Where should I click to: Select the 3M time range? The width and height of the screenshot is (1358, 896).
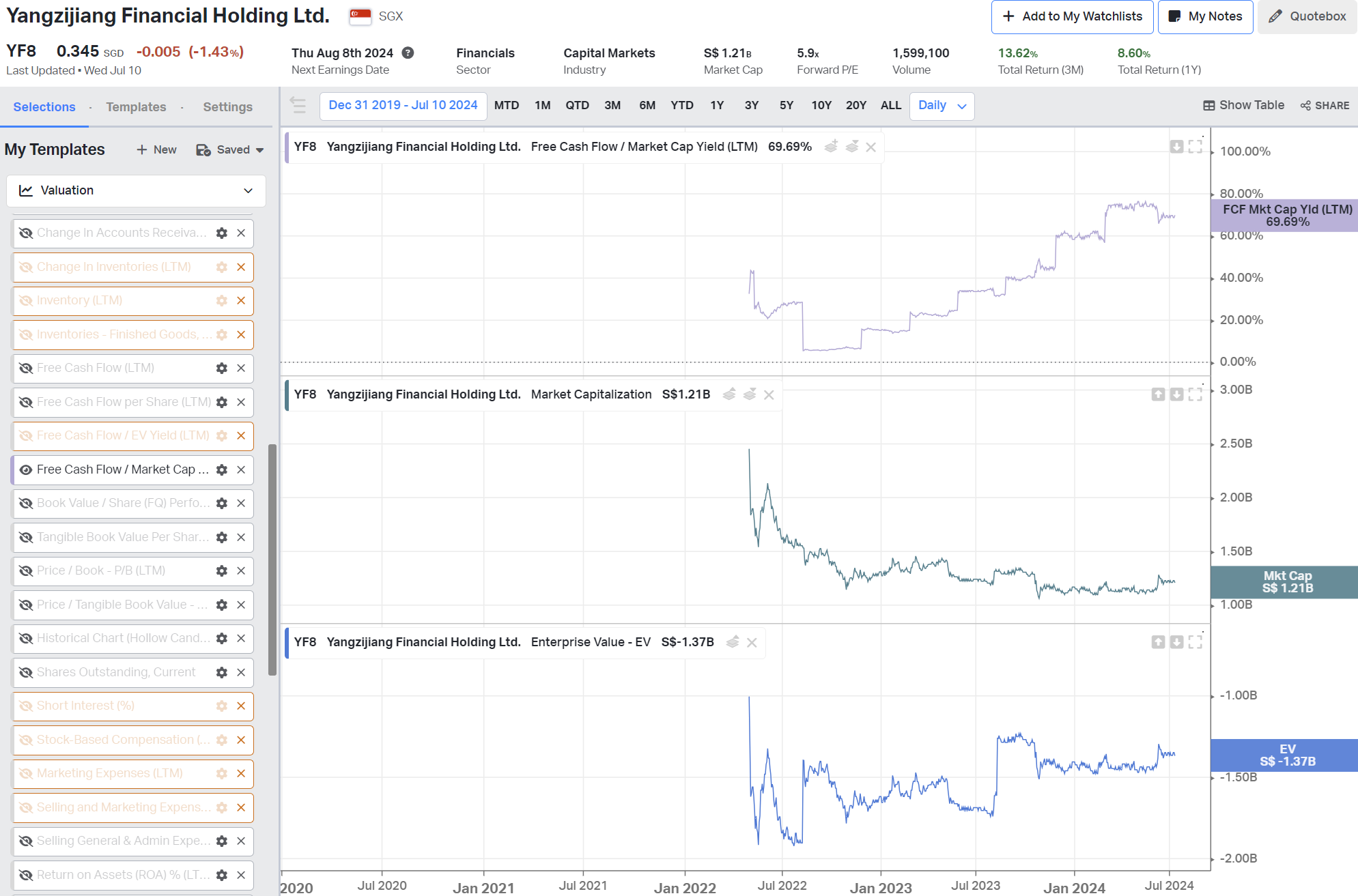[x=612, y=106]
